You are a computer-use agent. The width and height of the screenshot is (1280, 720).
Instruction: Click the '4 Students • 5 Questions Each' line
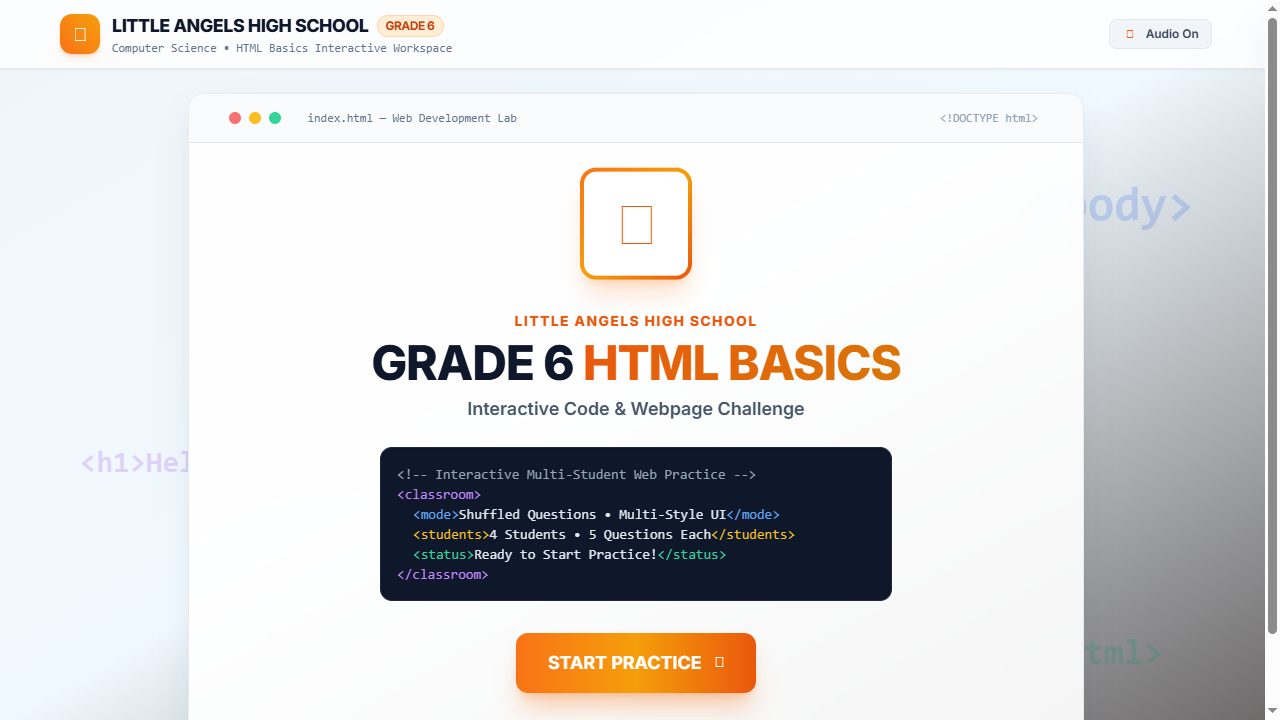coord(604,535)
